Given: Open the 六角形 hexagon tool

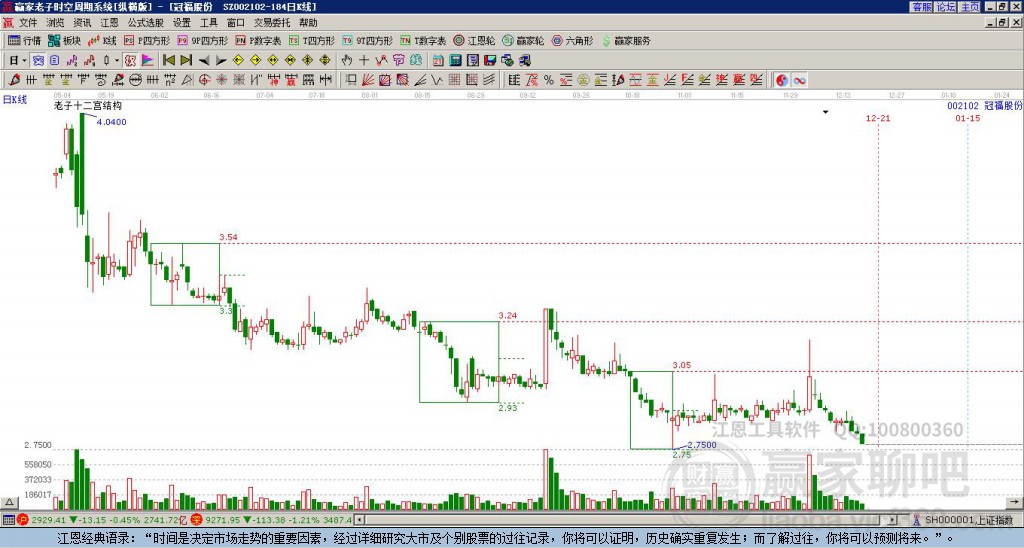Looking at the screenshot, I should pyautogui.click(x=573, y=40).
